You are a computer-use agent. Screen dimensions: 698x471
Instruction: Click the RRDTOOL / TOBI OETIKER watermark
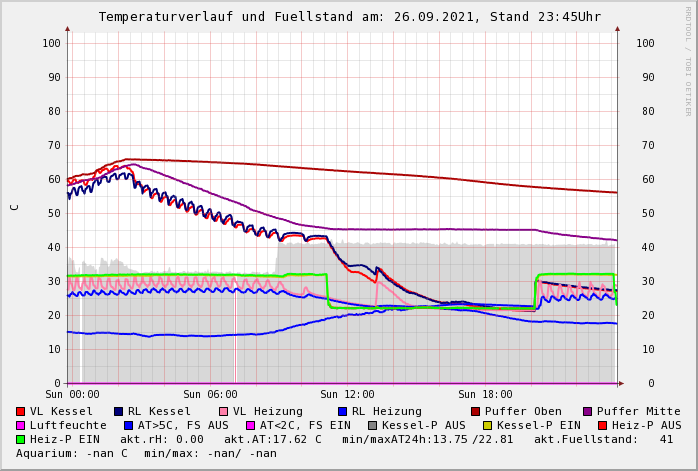688,60
